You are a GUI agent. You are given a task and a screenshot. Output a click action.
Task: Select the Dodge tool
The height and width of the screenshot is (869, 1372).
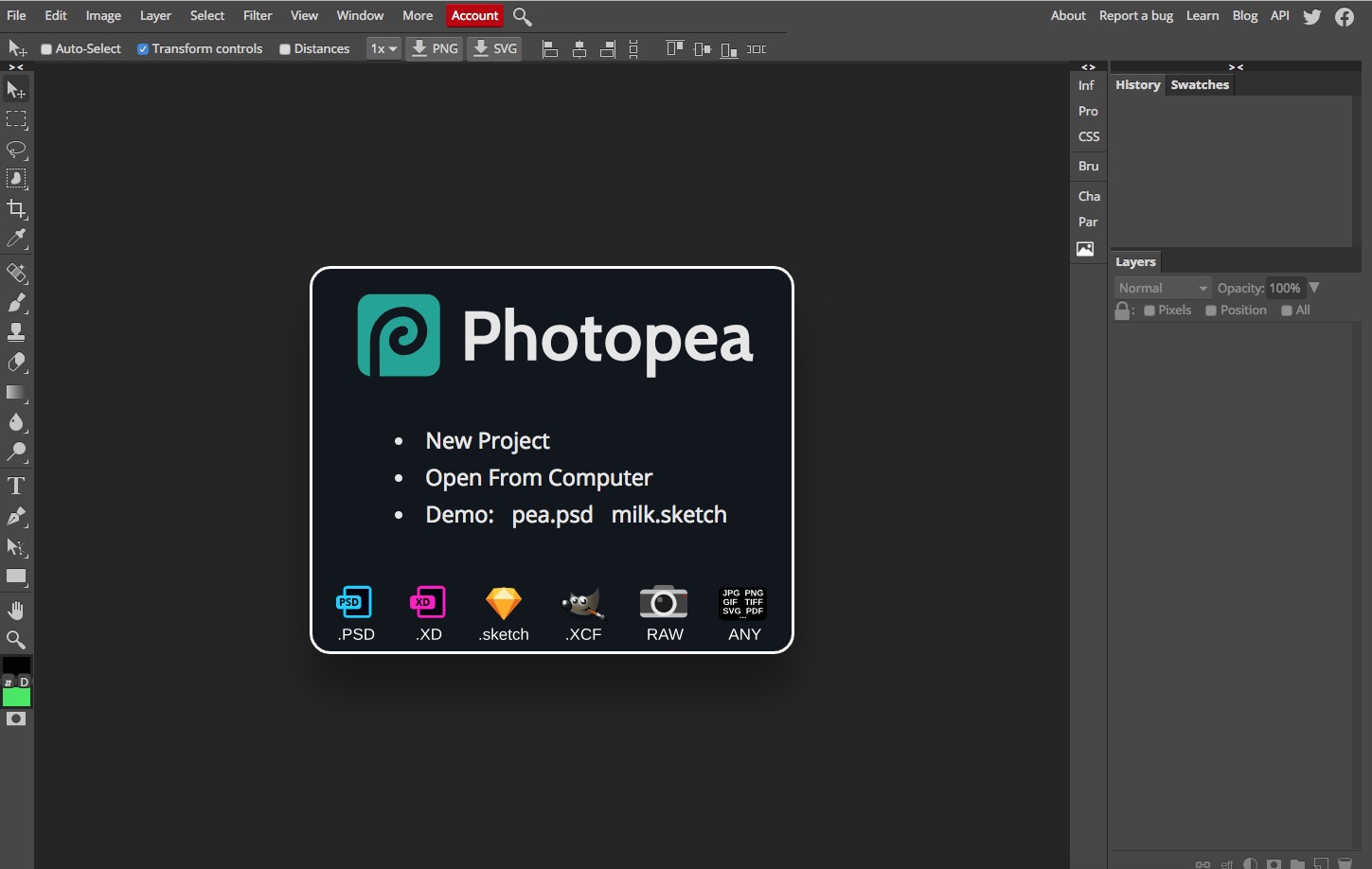pyautogui.click(x=16, y=452)
